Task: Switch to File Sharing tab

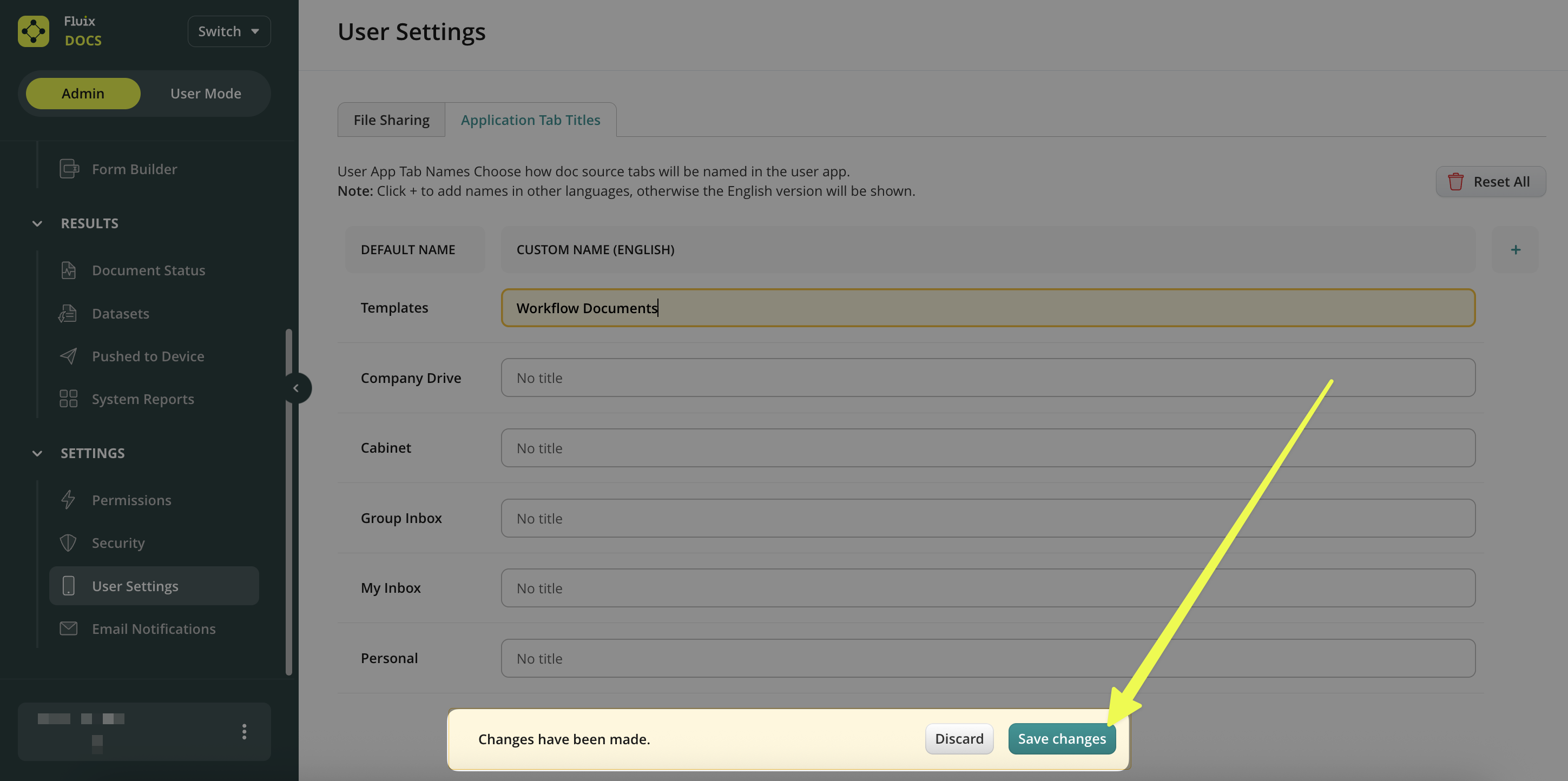Action: 391,120
